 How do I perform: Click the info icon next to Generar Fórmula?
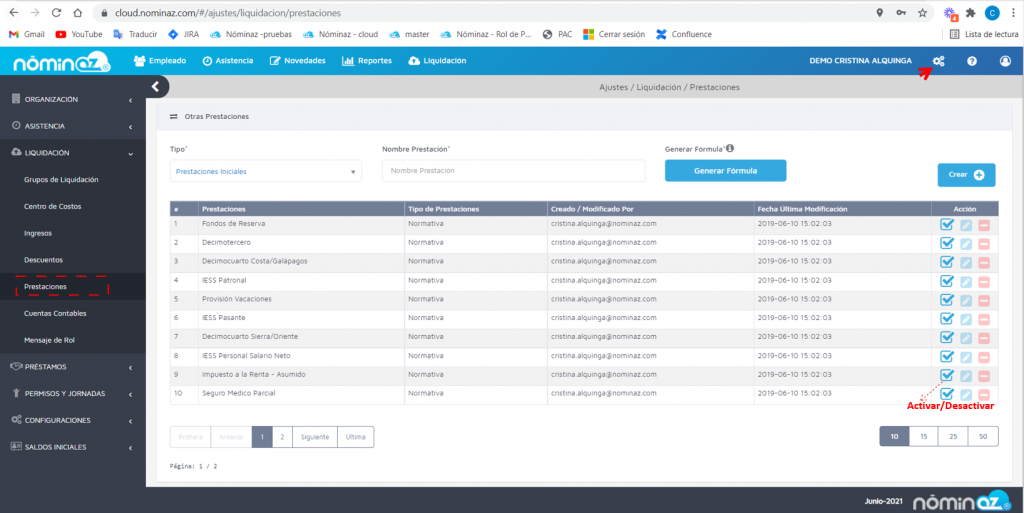pyautogui.click(x=729, y=148)
